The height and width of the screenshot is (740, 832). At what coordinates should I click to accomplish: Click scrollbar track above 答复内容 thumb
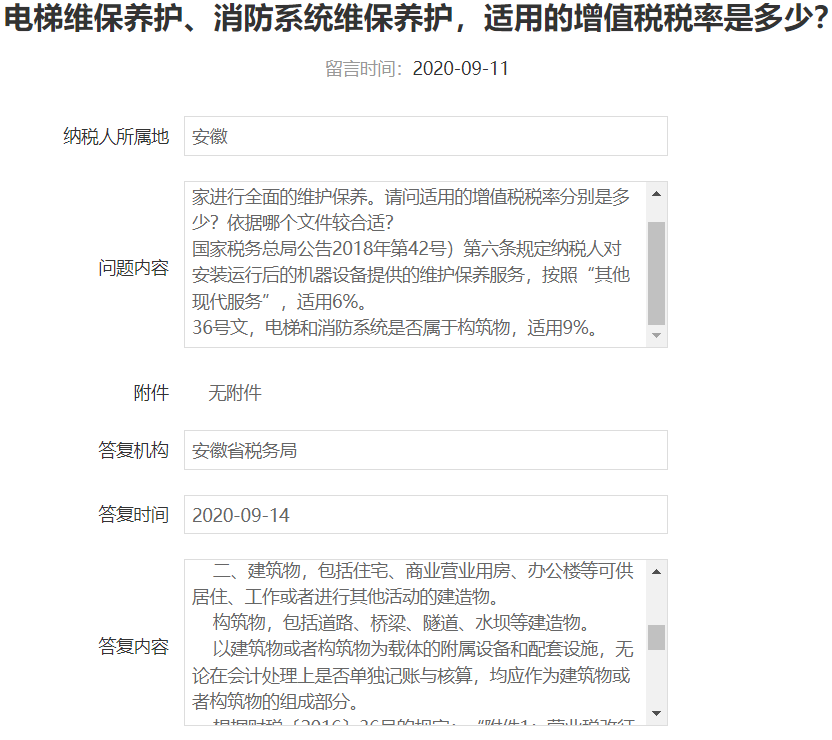point(656,600)
